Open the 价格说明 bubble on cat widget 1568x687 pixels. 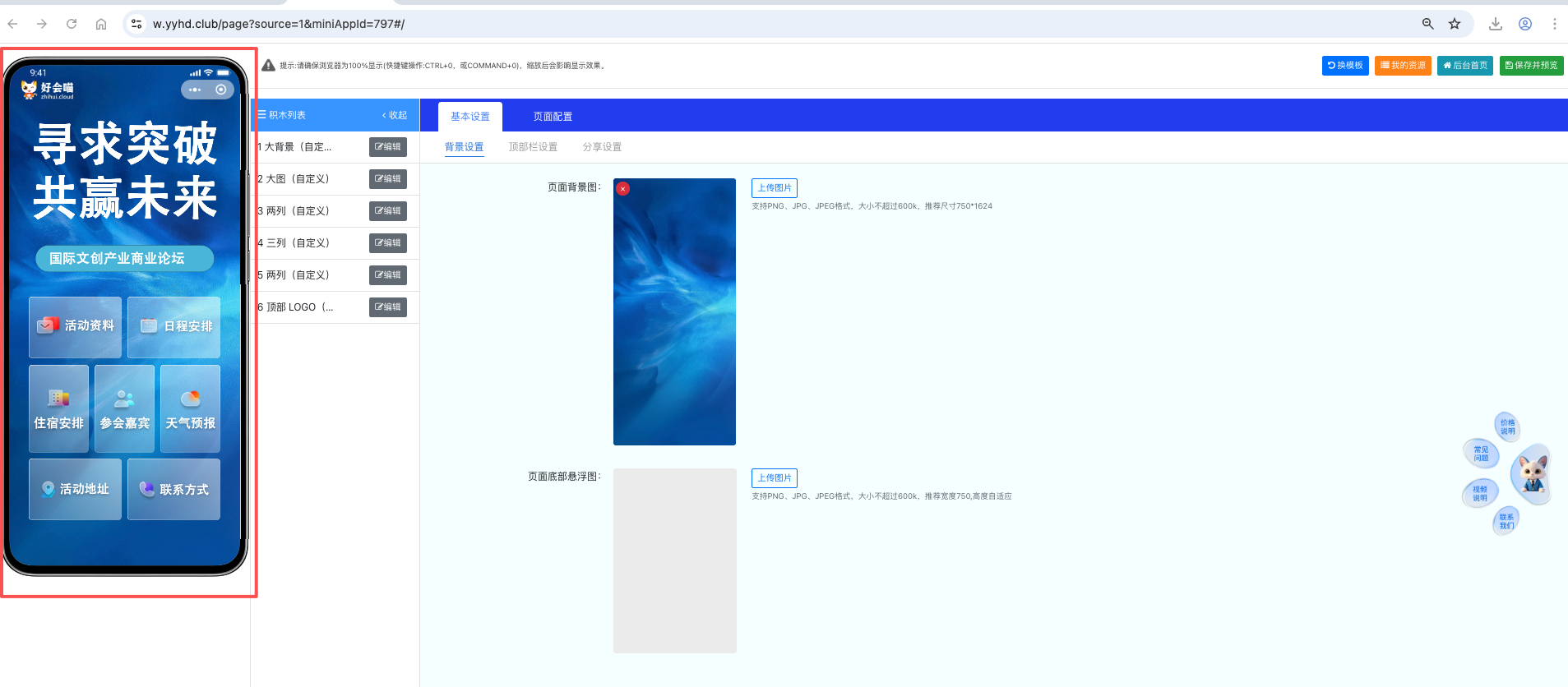click(x=1507, y=426)
